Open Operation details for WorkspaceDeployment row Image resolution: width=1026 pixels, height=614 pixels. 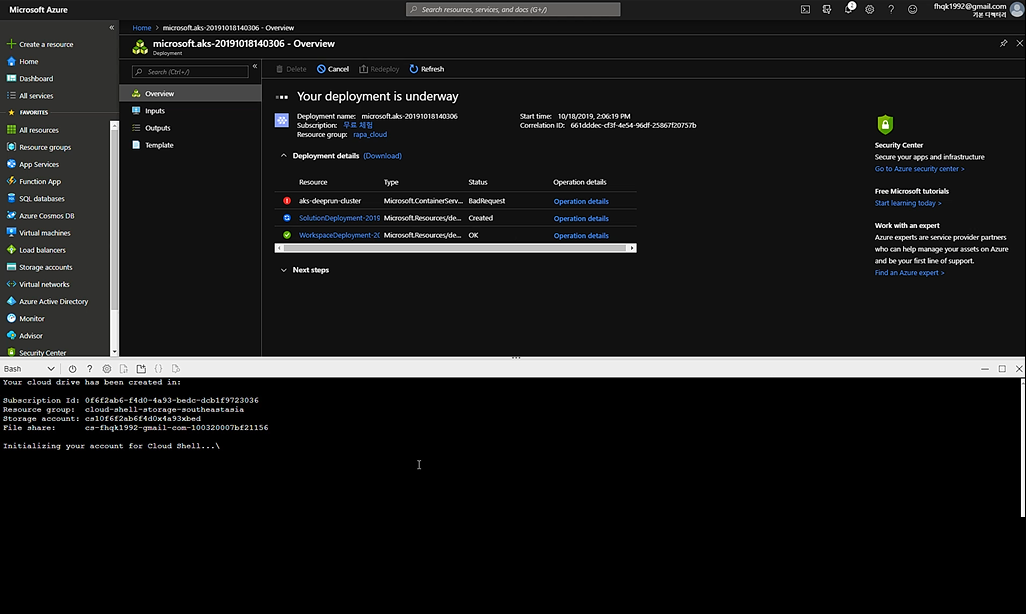pyautogui.click(x=581, y=235)
